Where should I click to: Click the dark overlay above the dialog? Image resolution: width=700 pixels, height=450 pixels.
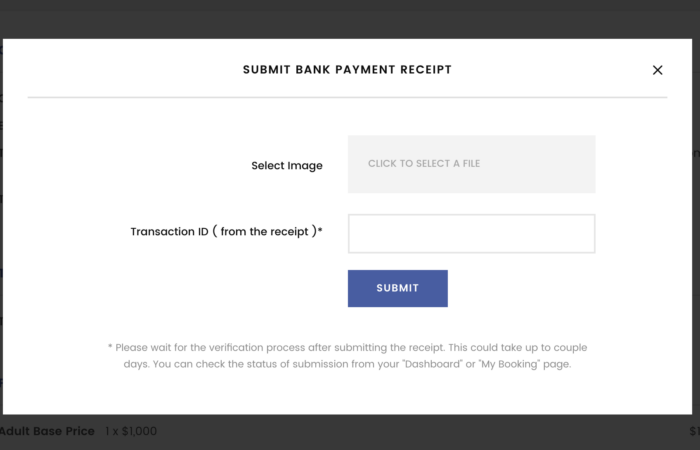(x=350, y=18)
